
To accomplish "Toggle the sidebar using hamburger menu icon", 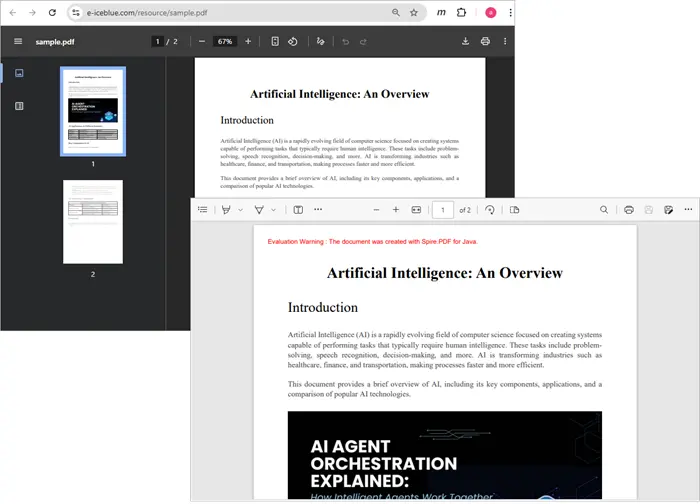I will [18, 42].
